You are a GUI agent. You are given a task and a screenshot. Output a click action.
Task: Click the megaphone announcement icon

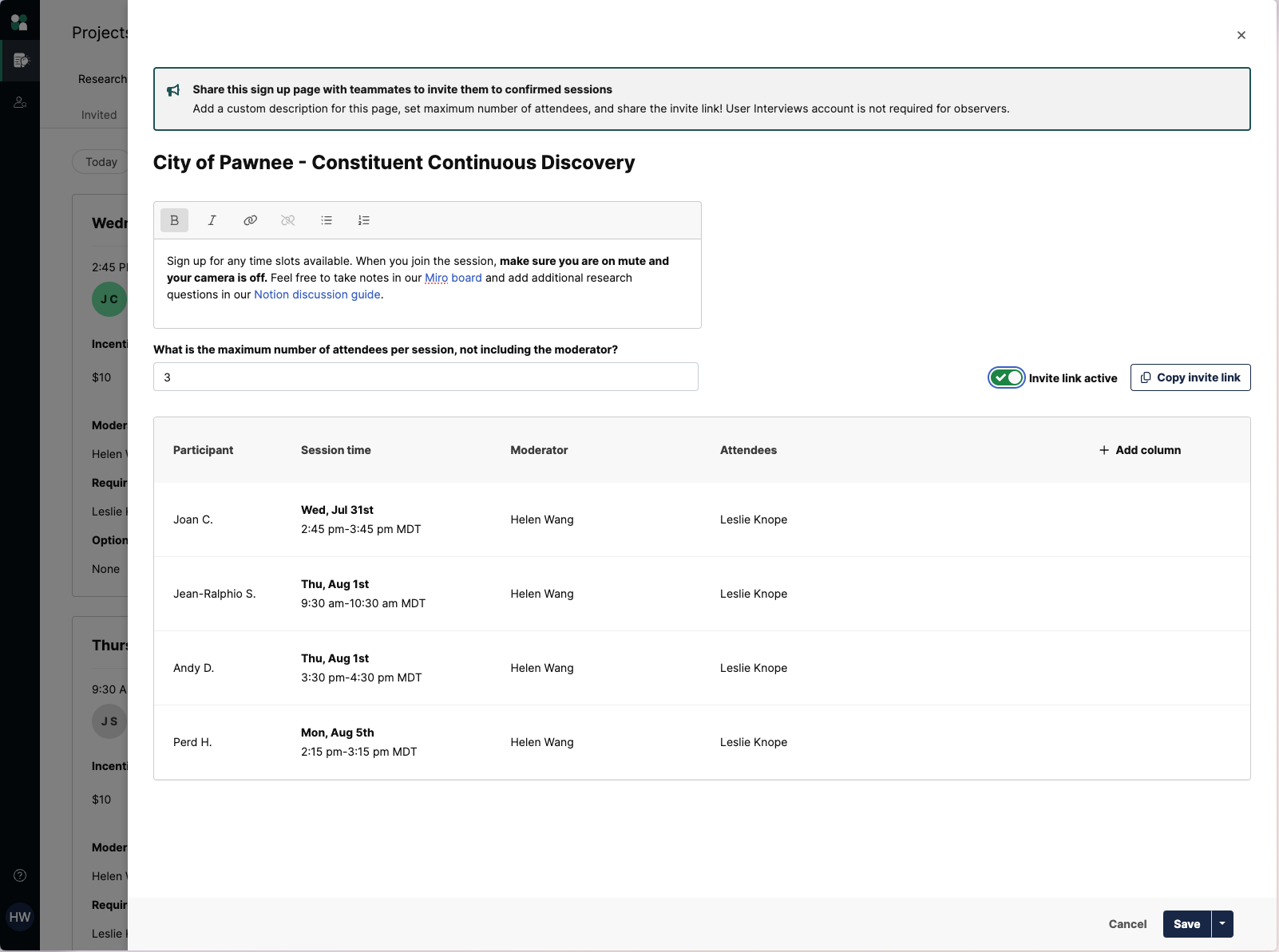coord(173,90)
